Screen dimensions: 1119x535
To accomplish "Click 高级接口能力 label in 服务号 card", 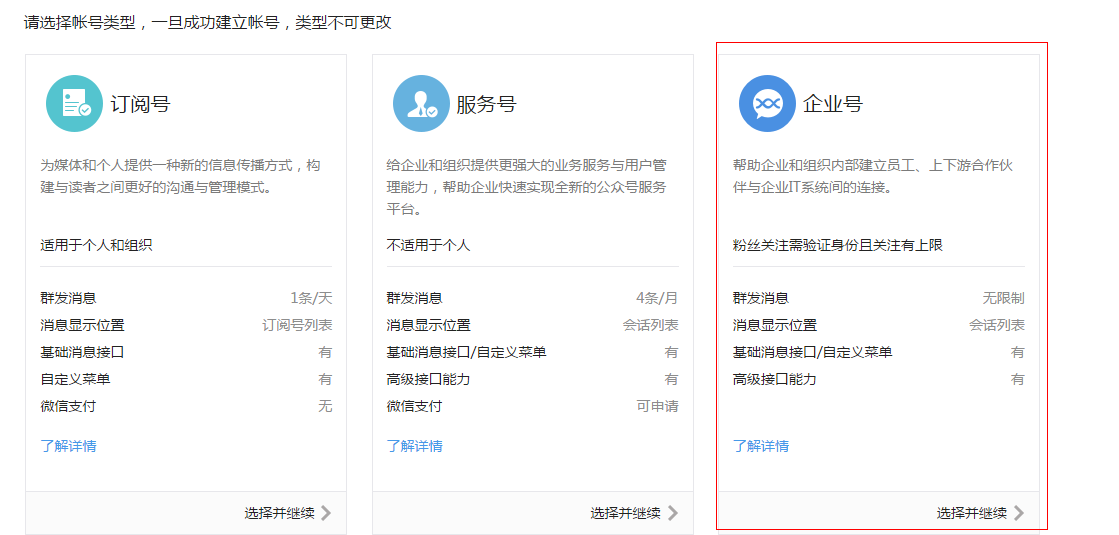I will click(x=429, y=379).
